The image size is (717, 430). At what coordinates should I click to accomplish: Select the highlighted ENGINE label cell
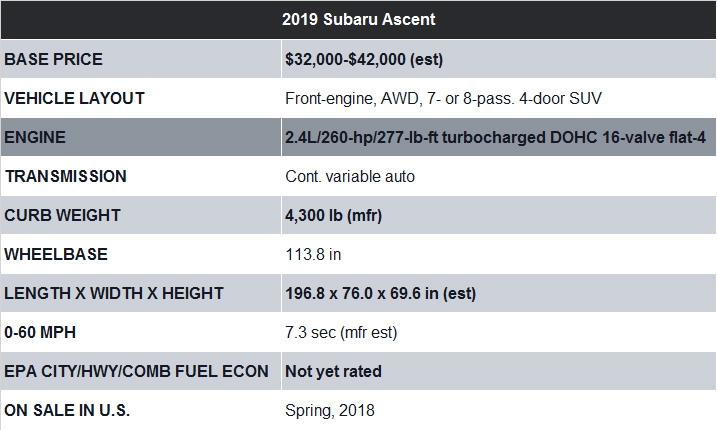click(141, 137)
